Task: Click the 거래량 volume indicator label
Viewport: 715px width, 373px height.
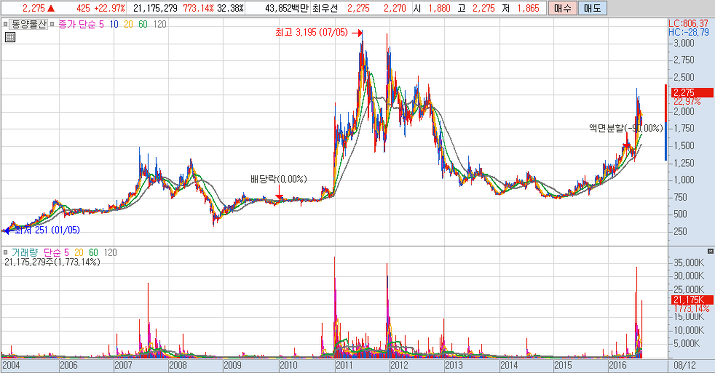Action: pyautogui.click(x=25, y=252)
